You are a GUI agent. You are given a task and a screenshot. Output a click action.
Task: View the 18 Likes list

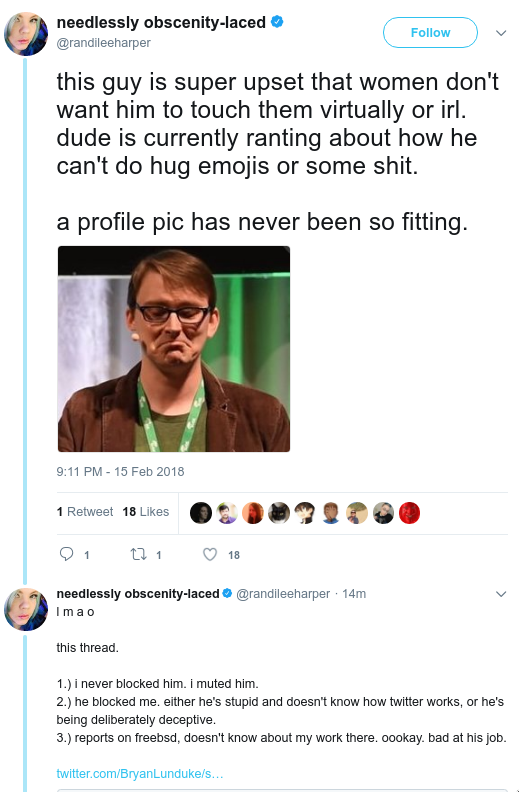[145, 512]
